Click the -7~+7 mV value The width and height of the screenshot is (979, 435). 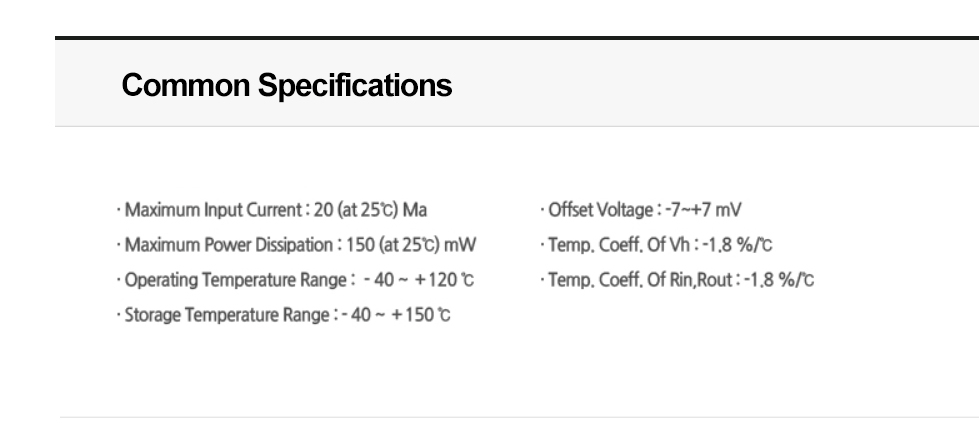coord(703,210)
